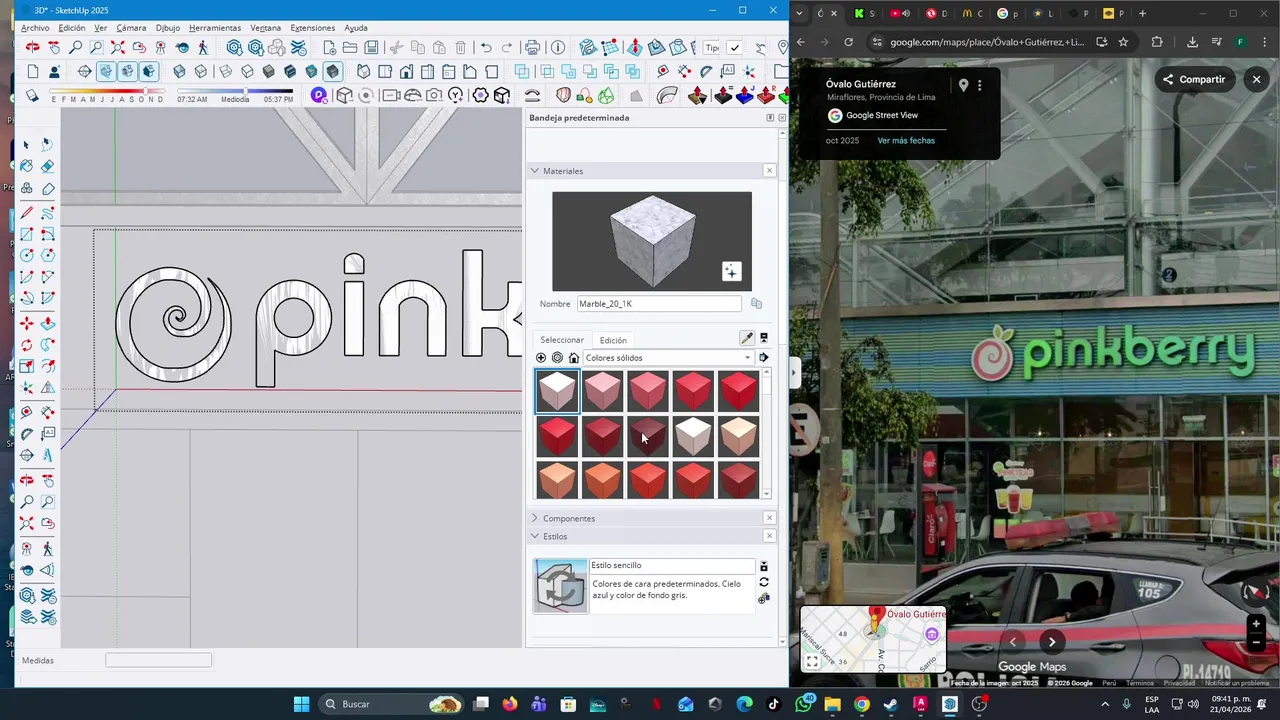
Task: Open the Extensiones menu
Action: pos(313,28)
